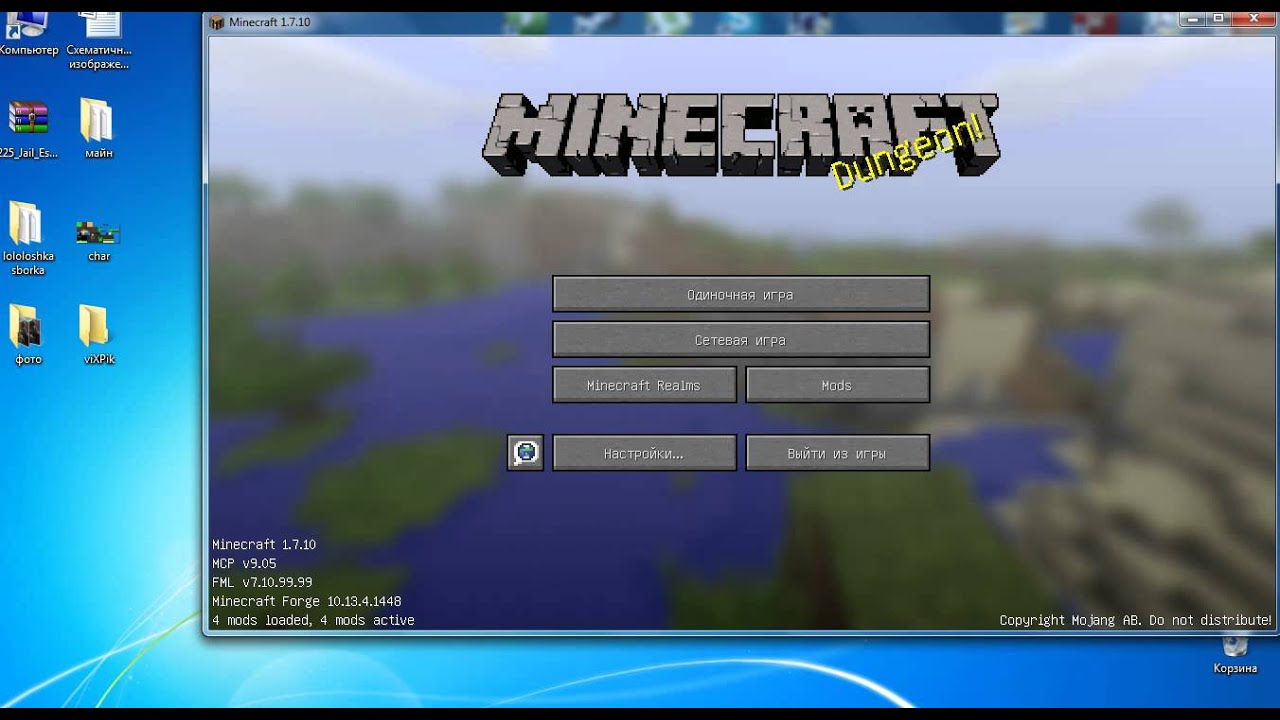Click the FML v7.10.99.99 text
Image resolution: width=1280 pixels, height=720 pixels.
pyautogui.click(x=262, y=582)
